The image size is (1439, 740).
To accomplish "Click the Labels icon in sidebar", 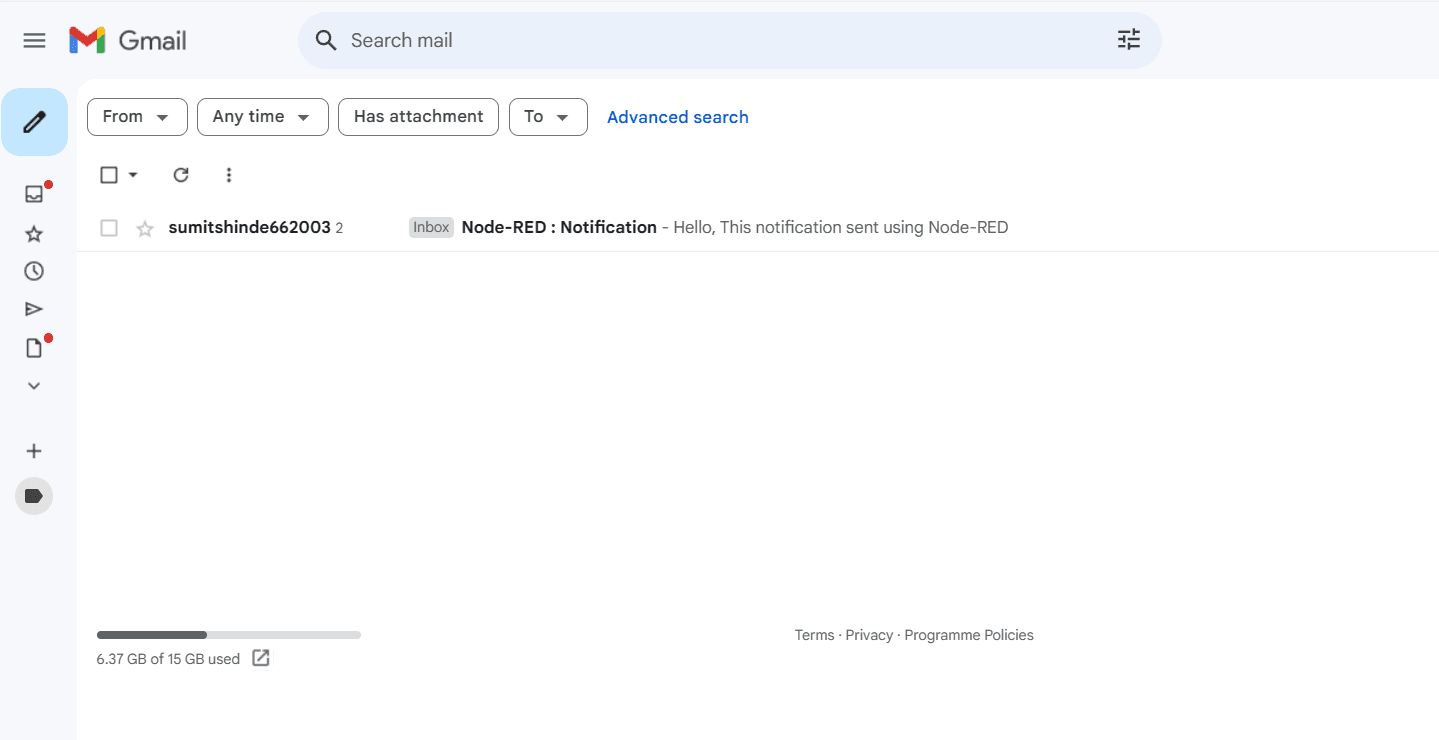I will (x=34, y=495).
